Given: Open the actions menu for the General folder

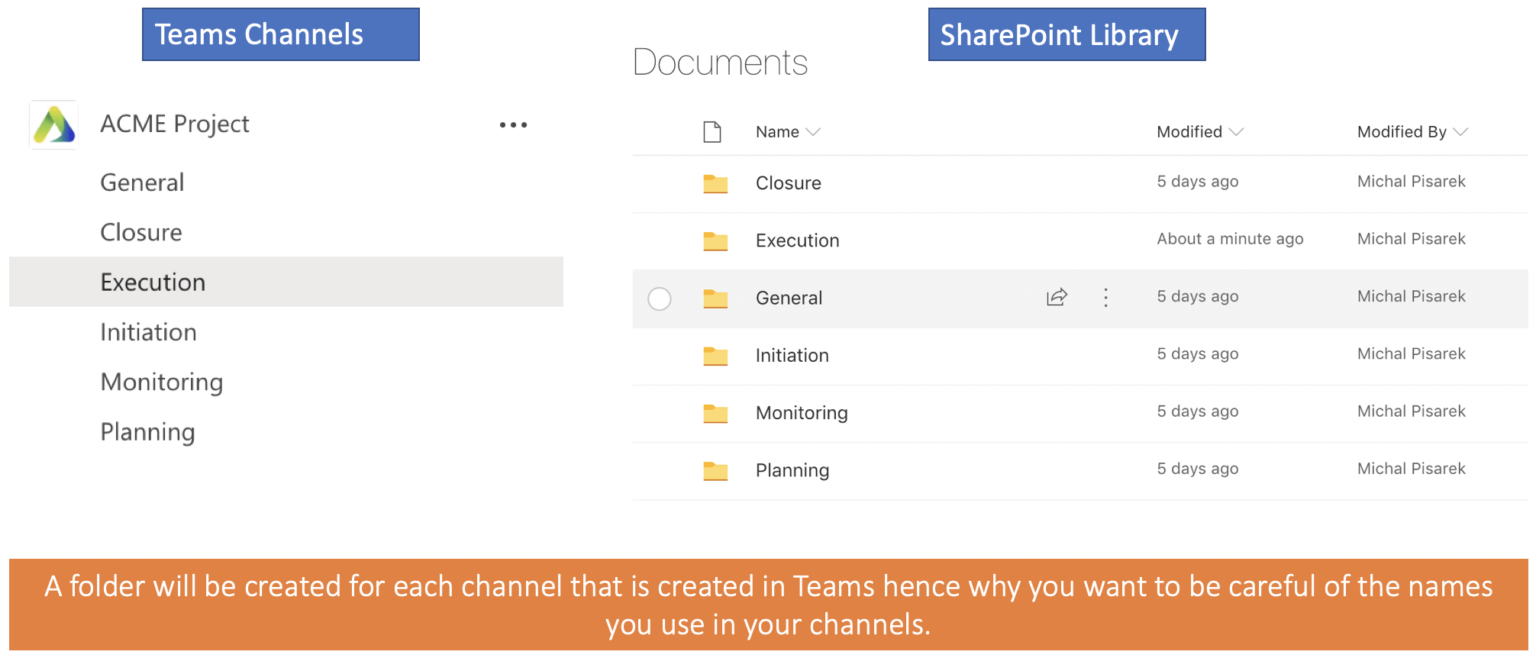Looking at the screenshot, I should [1105, 297].
